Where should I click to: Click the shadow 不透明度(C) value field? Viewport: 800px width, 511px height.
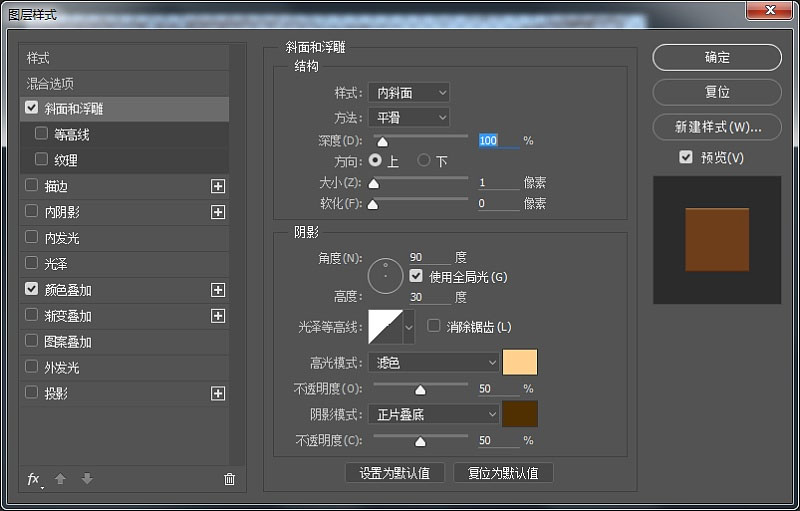pyautogui.click(x=498, y=441)
